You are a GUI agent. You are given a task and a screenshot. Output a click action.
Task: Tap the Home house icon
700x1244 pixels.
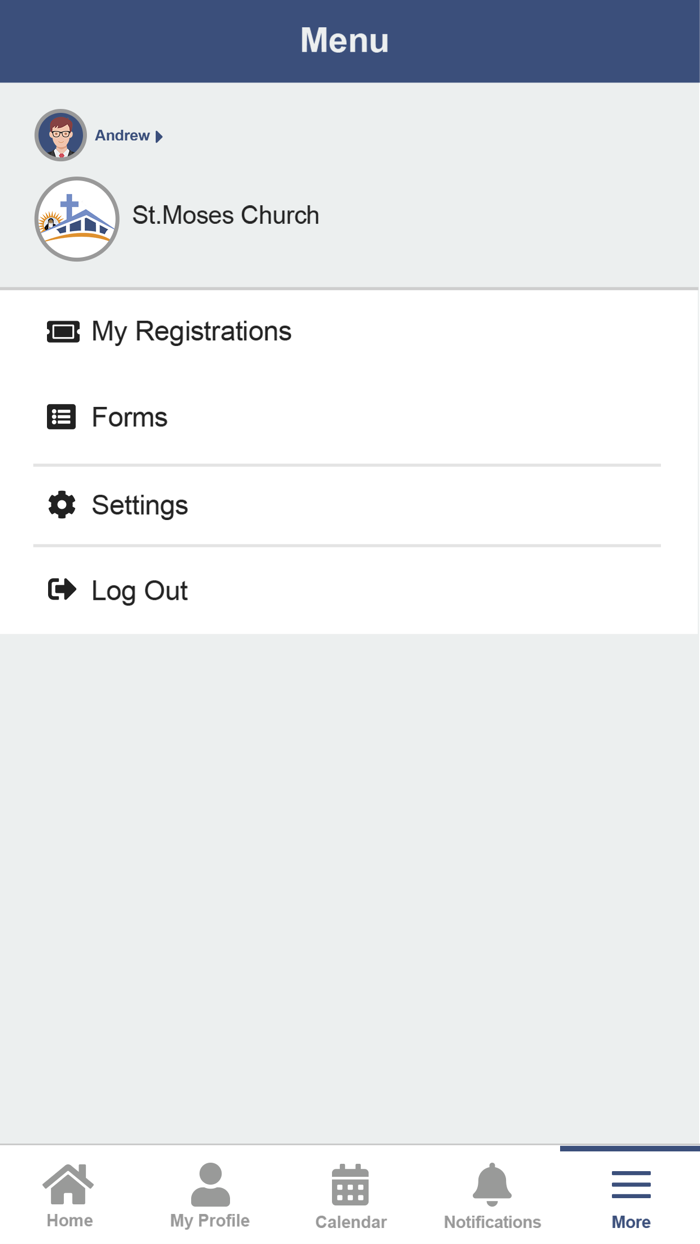point(69,1184)
